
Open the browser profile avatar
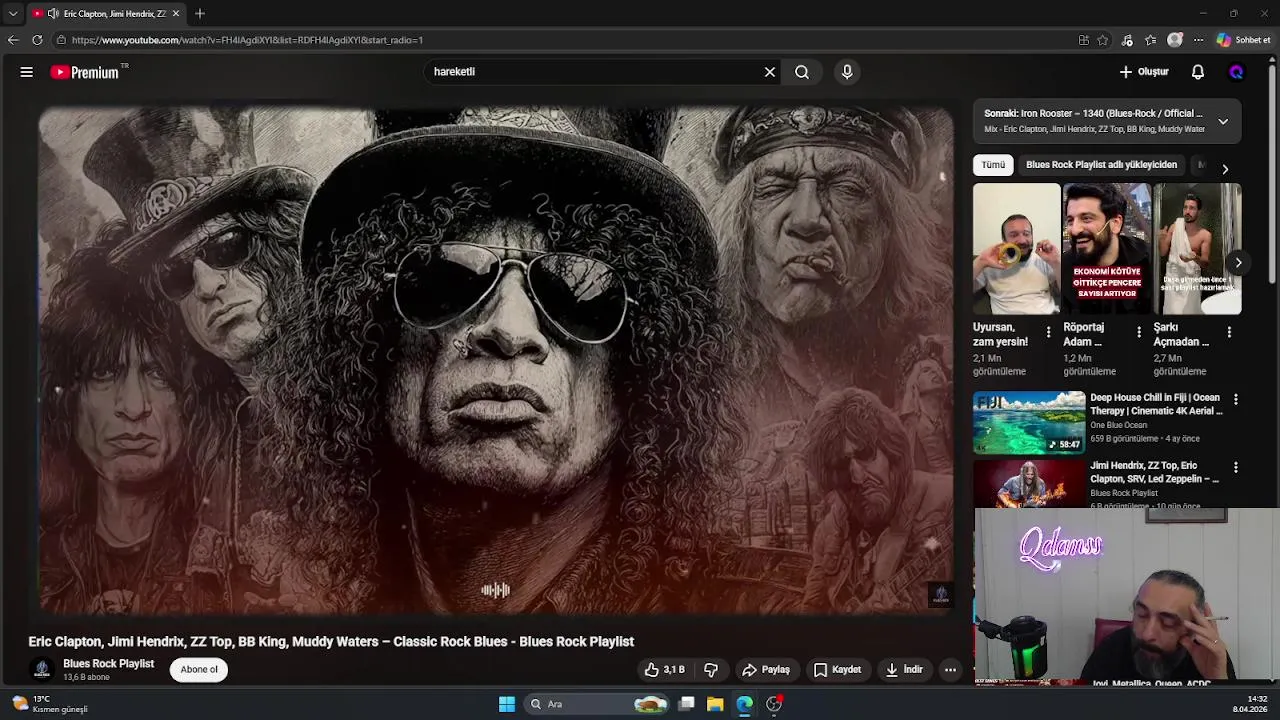tap(1175, 40)
